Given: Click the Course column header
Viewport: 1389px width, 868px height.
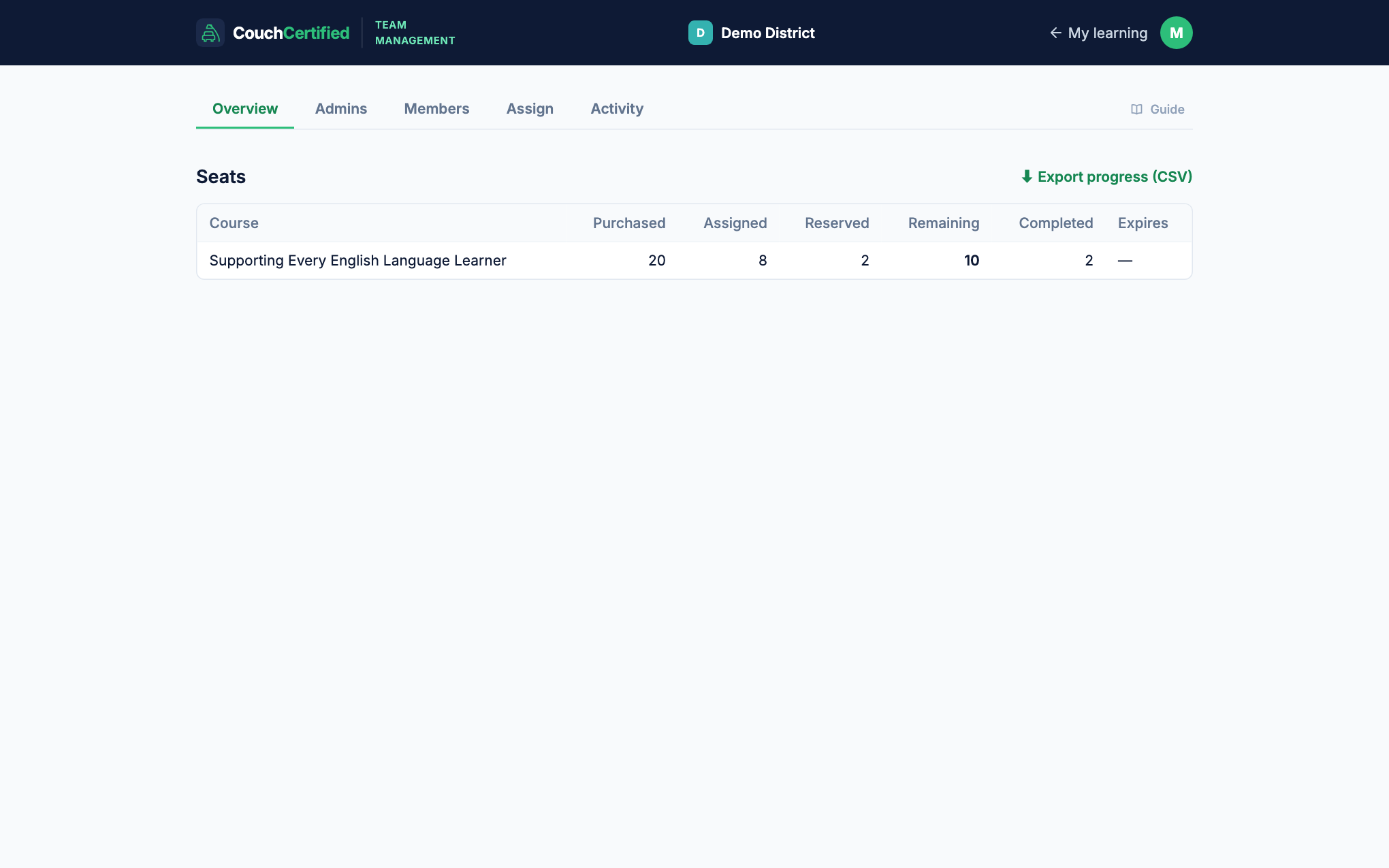Looking at the screenshot, I should (234, 223).
